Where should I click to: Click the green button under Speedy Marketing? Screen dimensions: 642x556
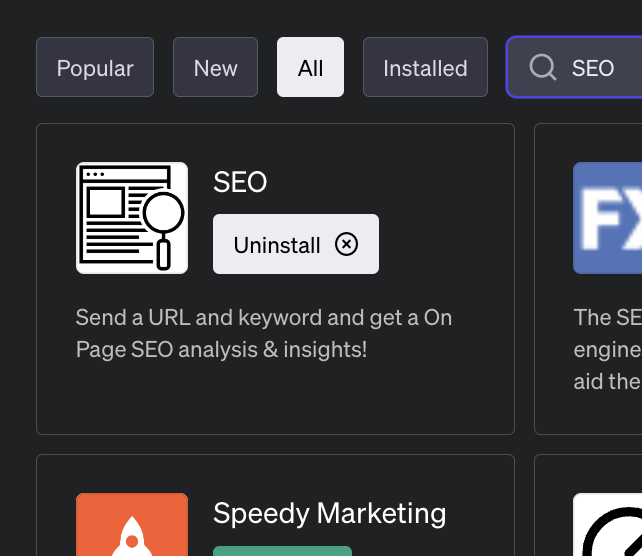click(x=283, y=551)
